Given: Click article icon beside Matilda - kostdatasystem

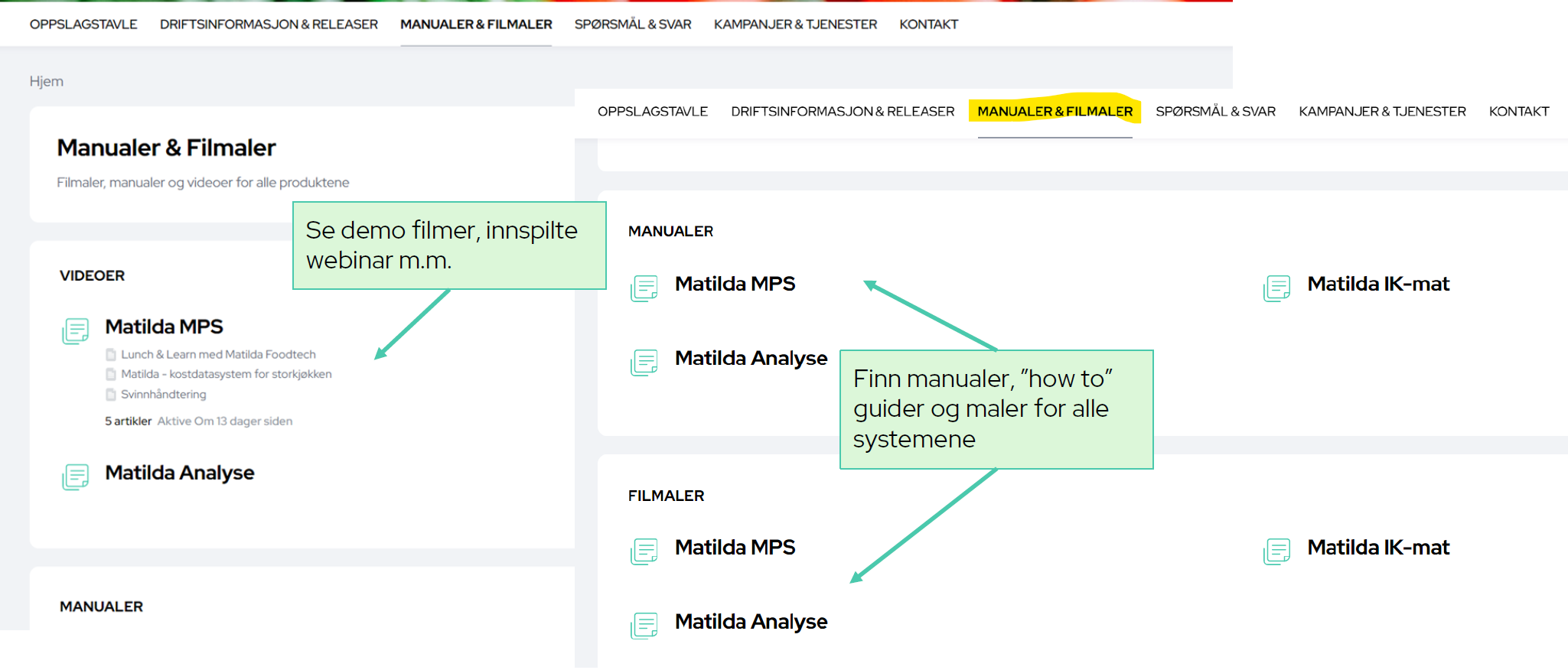Looking at the screenshot, I should coord(111,374).
